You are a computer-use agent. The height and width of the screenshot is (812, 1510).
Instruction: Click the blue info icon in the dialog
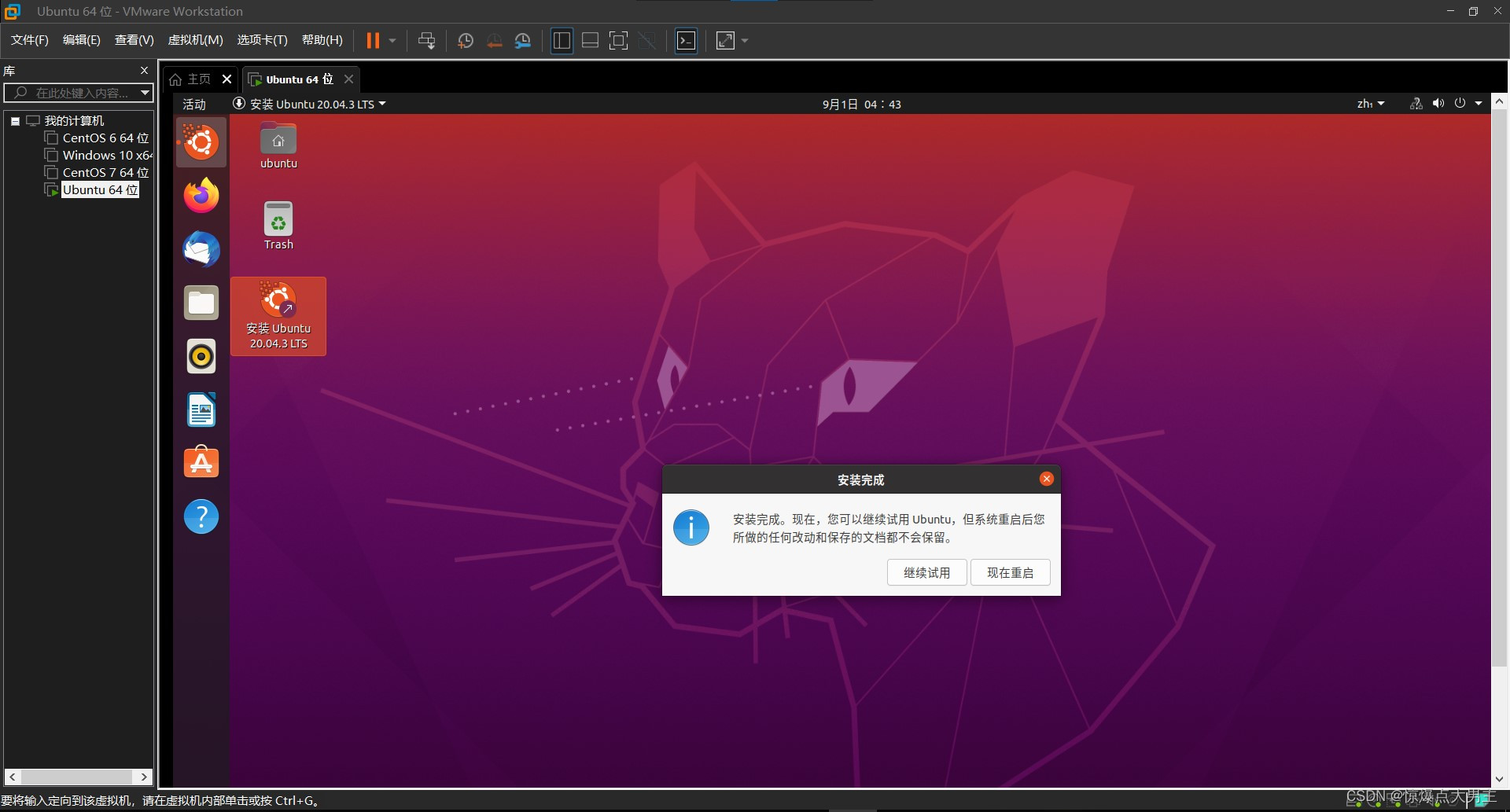click(691, 527)
